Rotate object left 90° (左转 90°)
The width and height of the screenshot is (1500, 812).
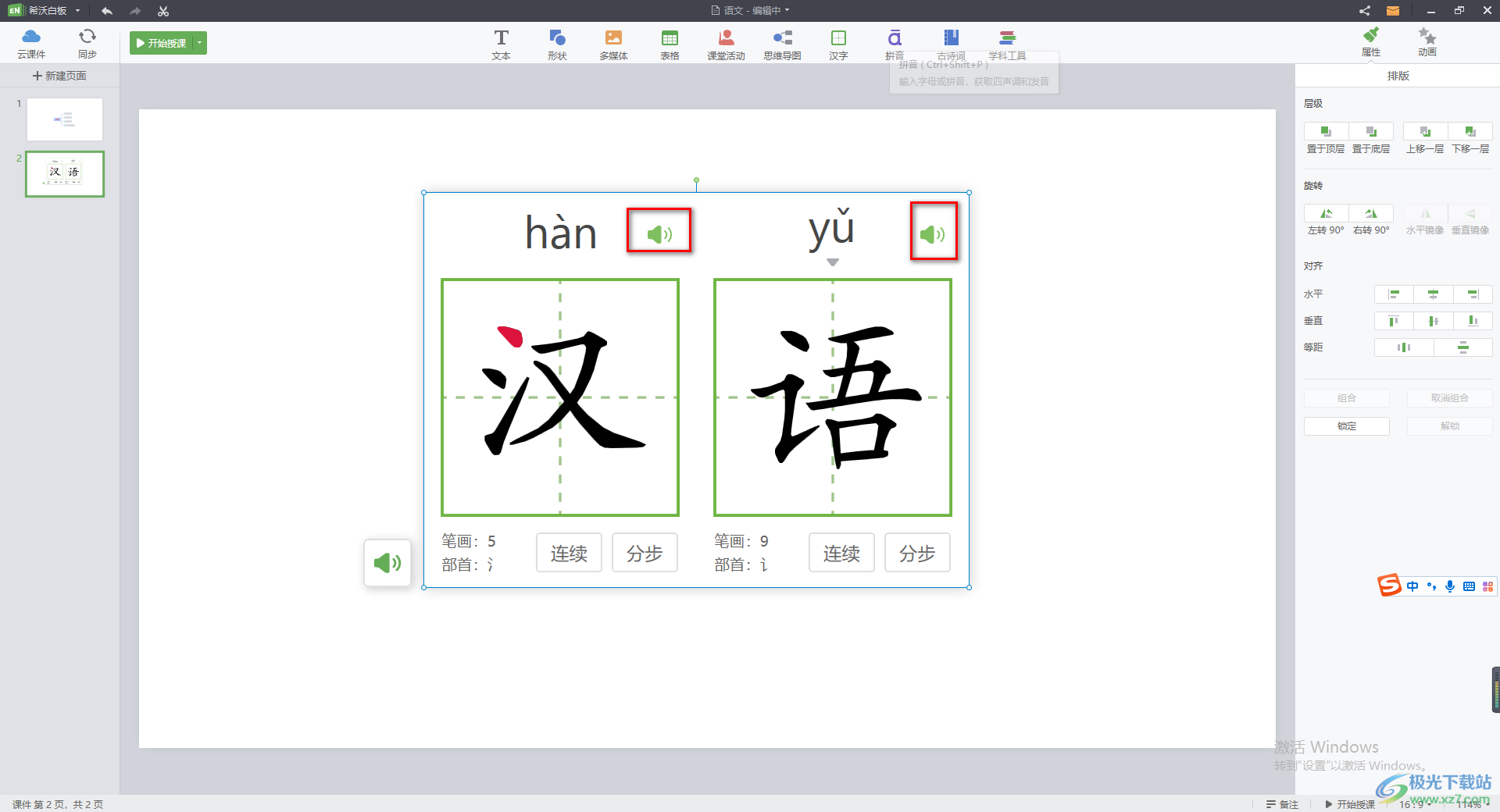click(1326, 213)
